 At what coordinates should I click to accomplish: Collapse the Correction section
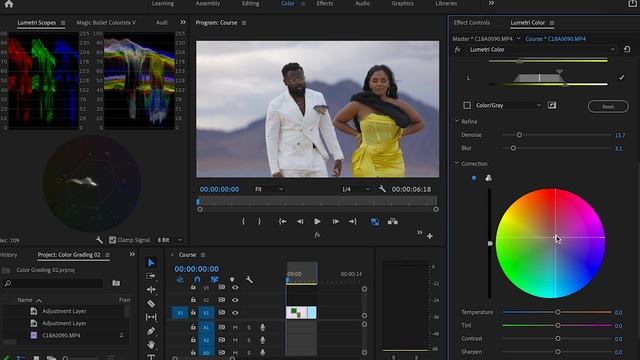click(457, 163)
